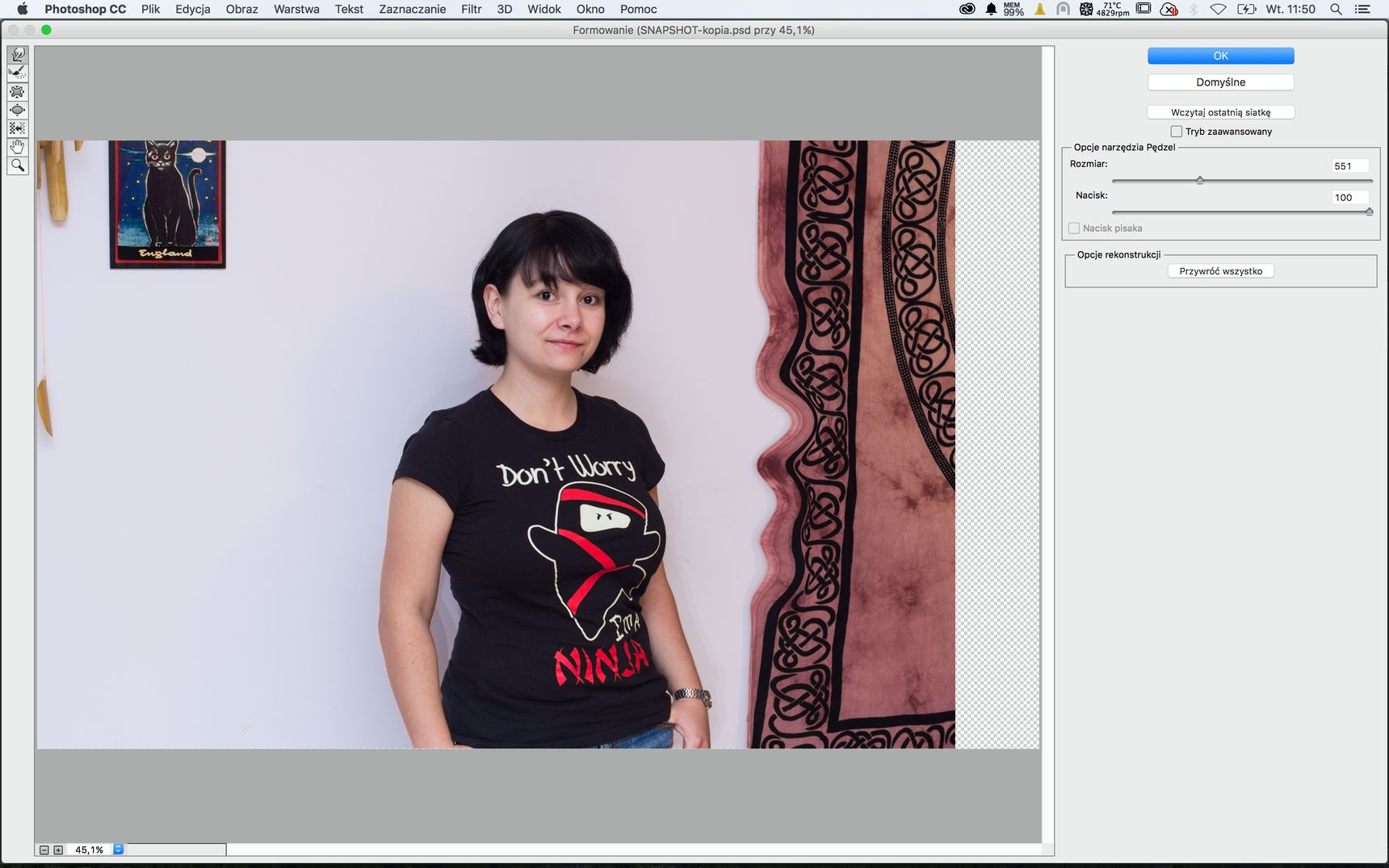Click the Domyślne button

point(1220,82)
